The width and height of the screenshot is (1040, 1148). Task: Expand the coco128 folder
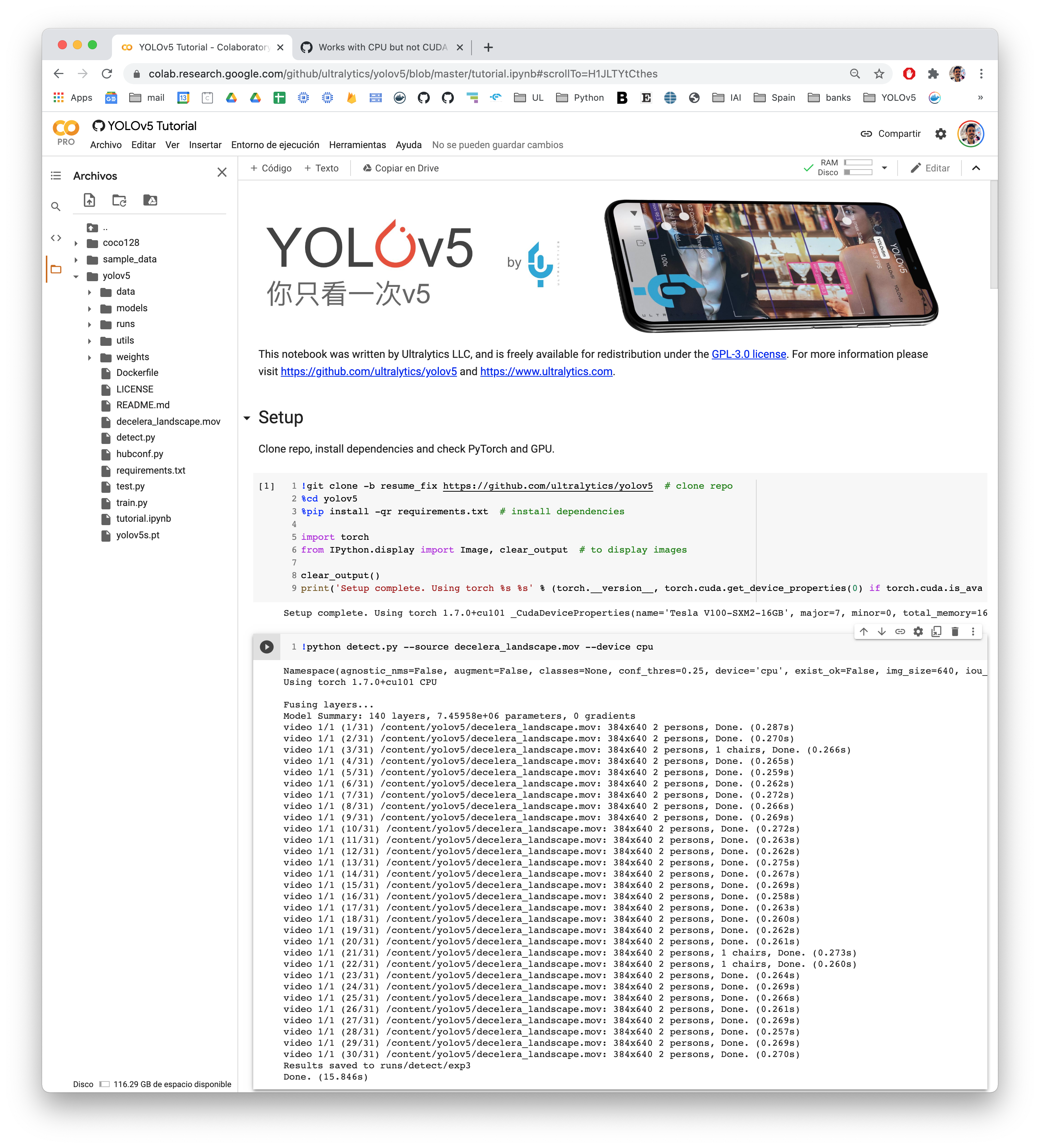tap(76, 243)
